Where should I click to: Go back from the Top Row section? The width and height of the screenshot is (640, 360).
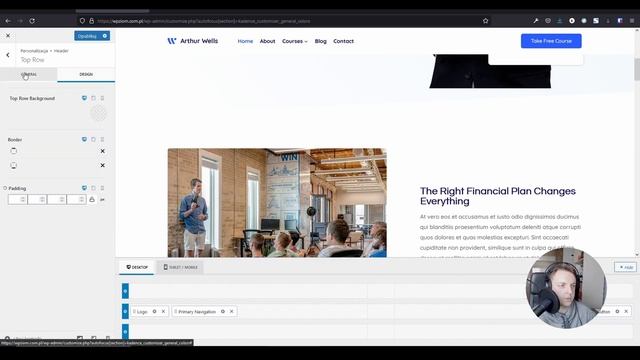click(x=8, y=55)
